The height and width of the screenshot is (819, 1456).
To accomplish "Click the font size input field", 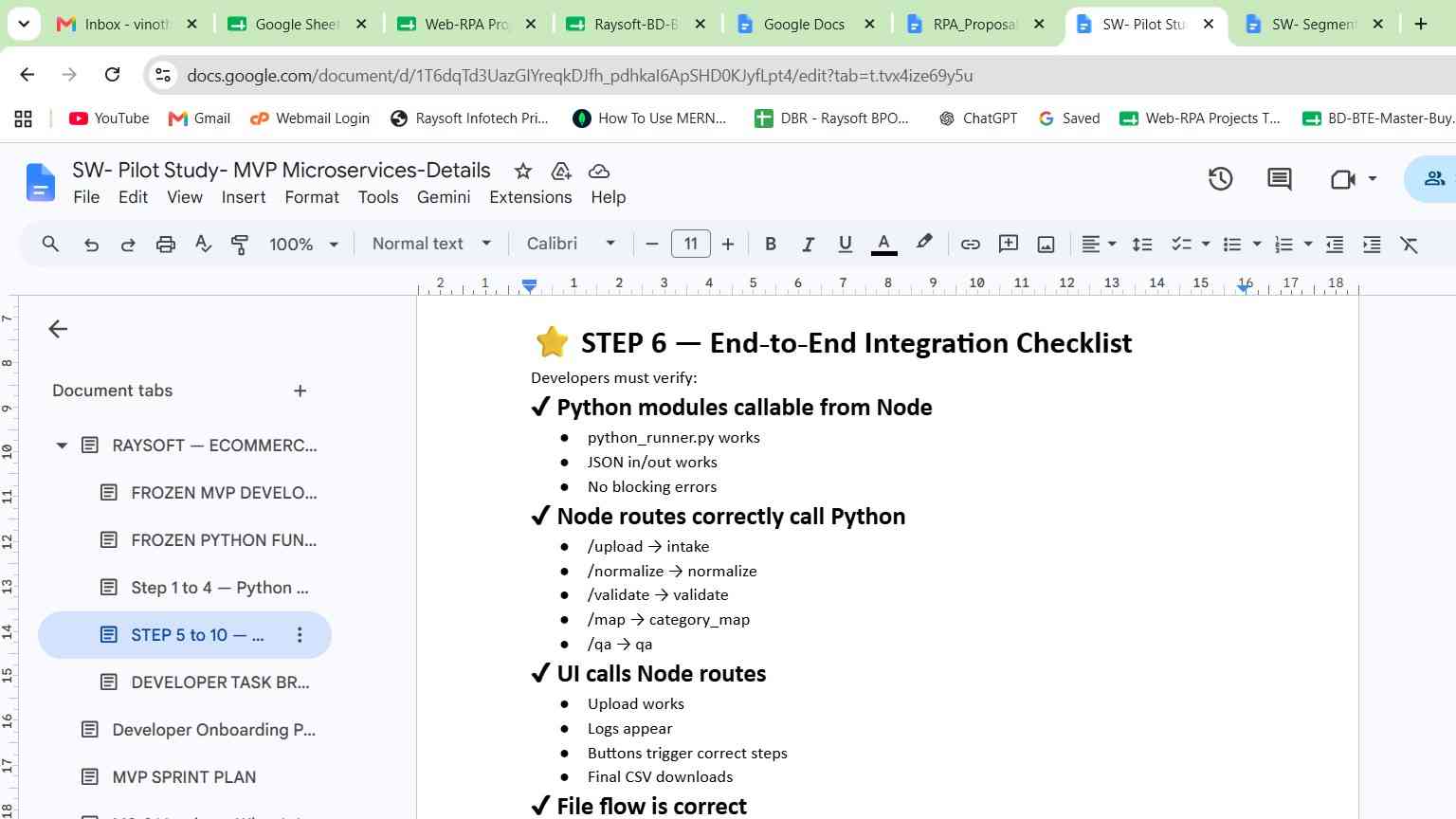I will [691, 244].
